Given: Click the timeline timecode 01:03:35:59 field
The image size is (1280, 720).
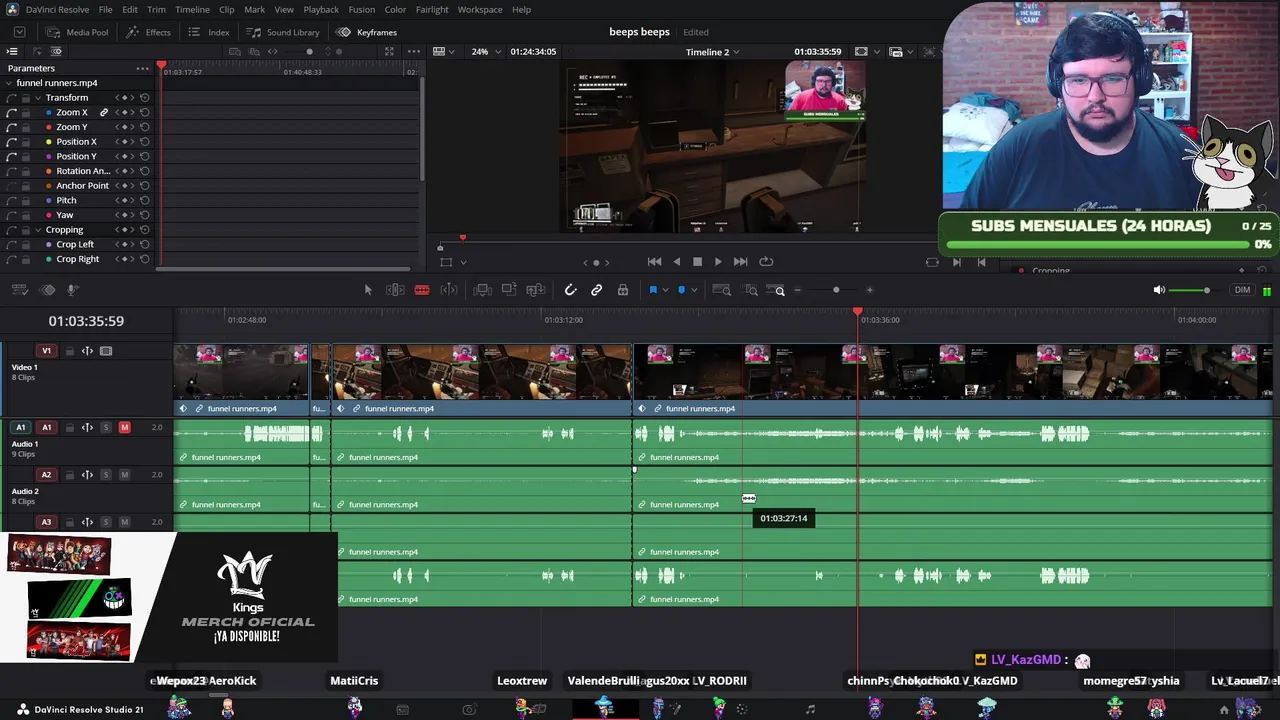Looking at the screenshot, I should tap(86, 321).
